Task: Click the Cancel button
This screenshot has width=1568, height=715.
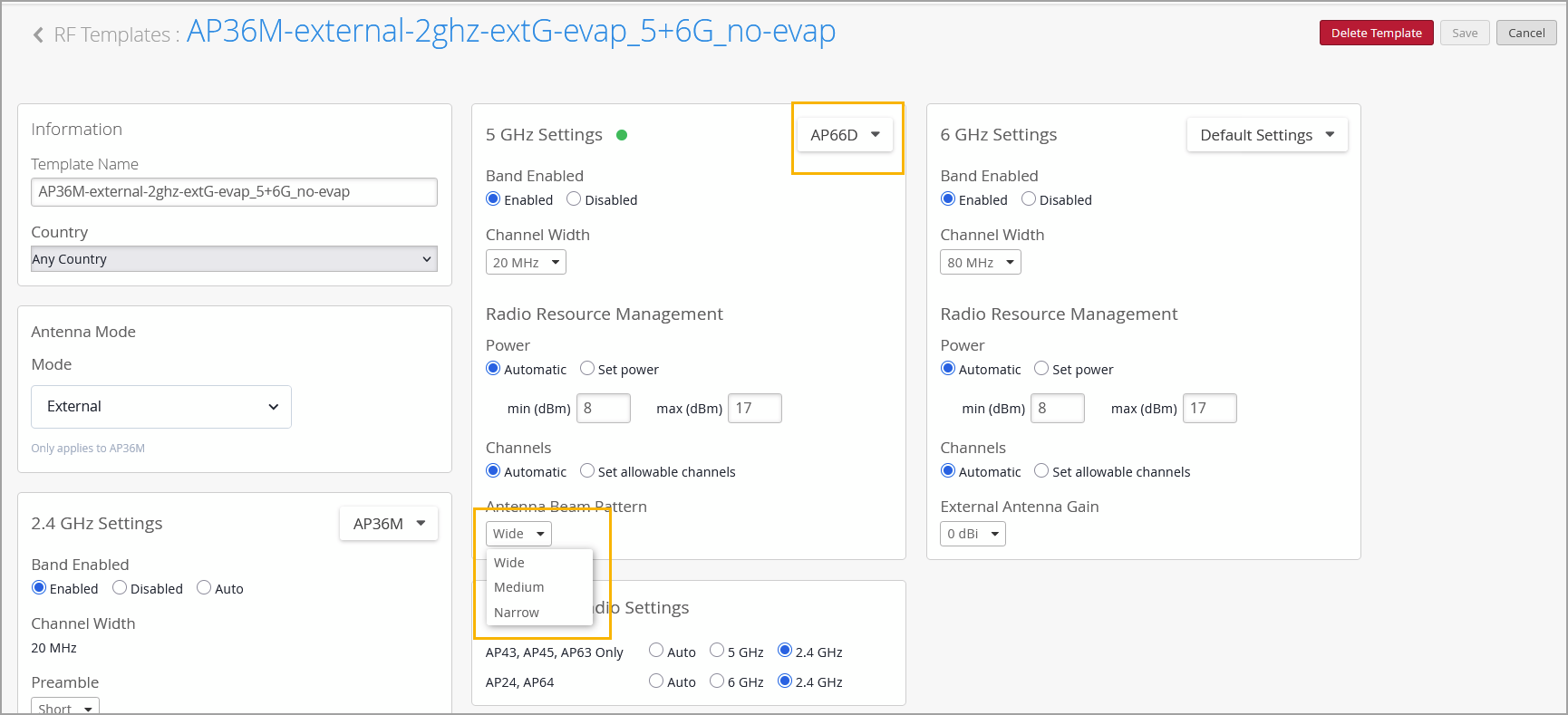Action: coord(1526,33)
